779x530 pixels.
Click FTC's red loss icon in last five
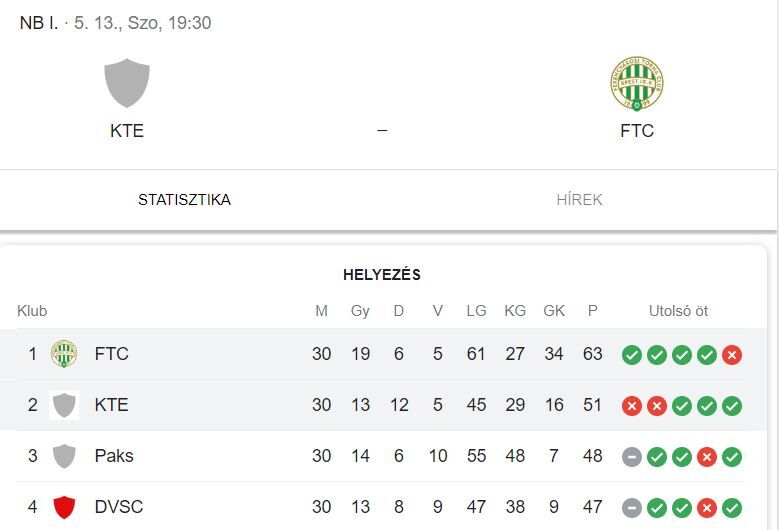click(x=732, y=355)
